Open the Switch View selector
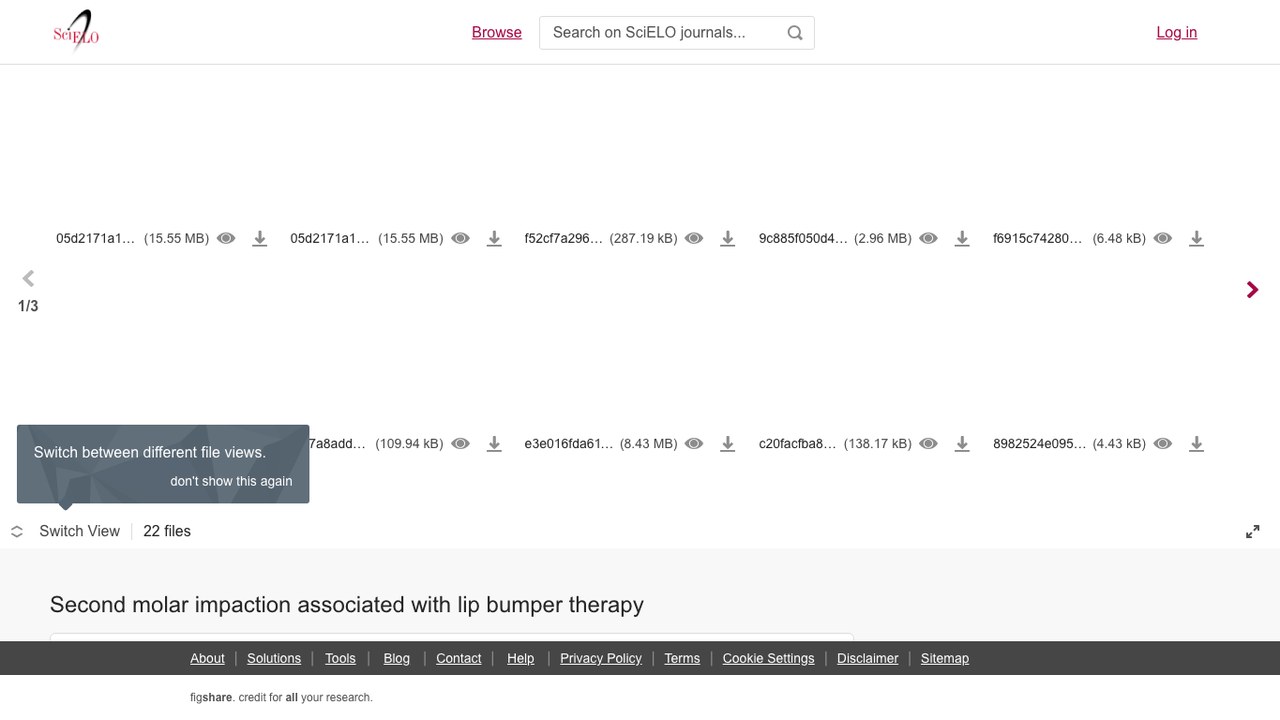Viewport: 1280px width, 720px height. [x=66, y=532]
